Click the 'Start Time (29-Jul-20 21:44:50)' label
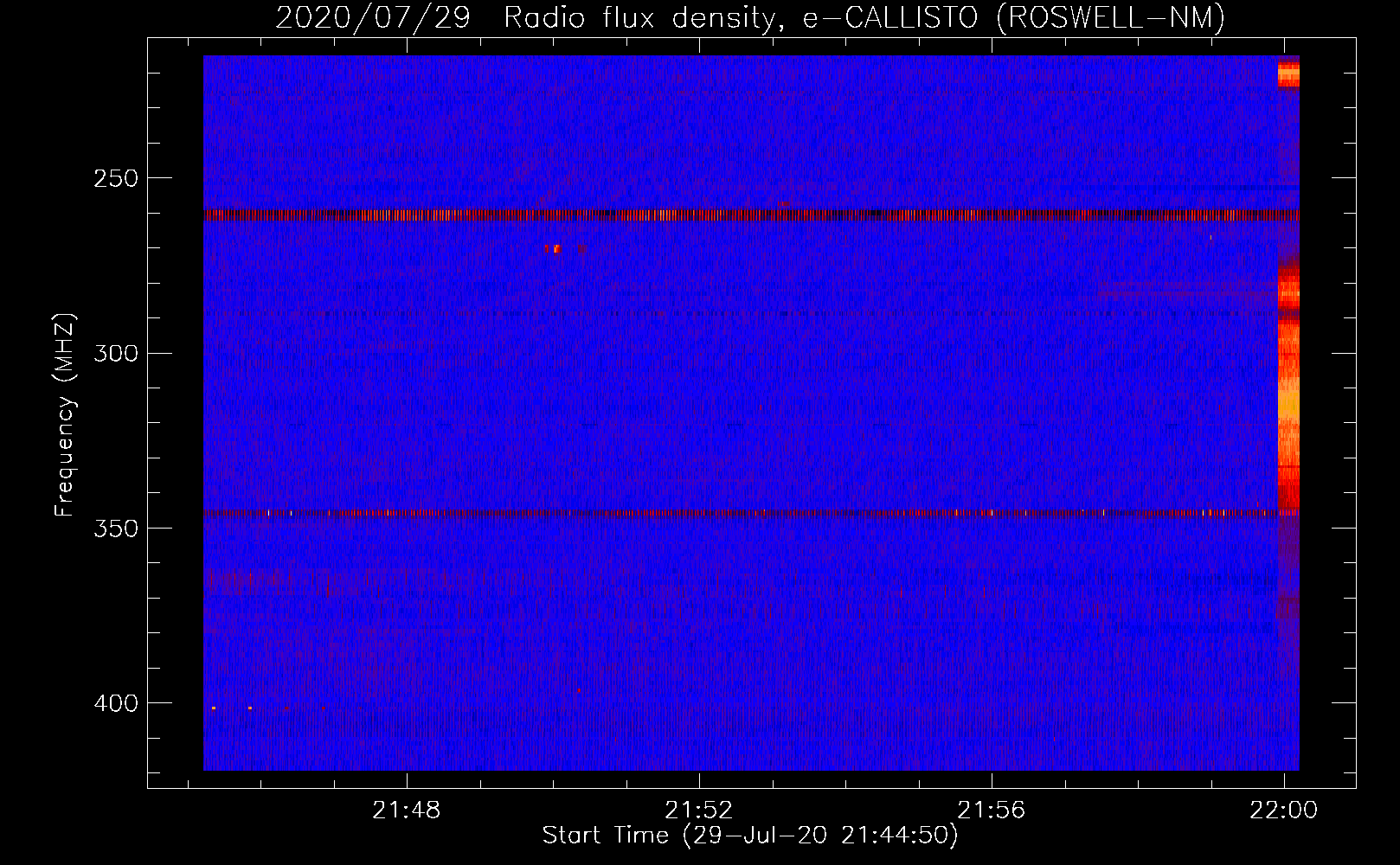The height and width of the screenshot is (865, 1400). pos(750,836)
